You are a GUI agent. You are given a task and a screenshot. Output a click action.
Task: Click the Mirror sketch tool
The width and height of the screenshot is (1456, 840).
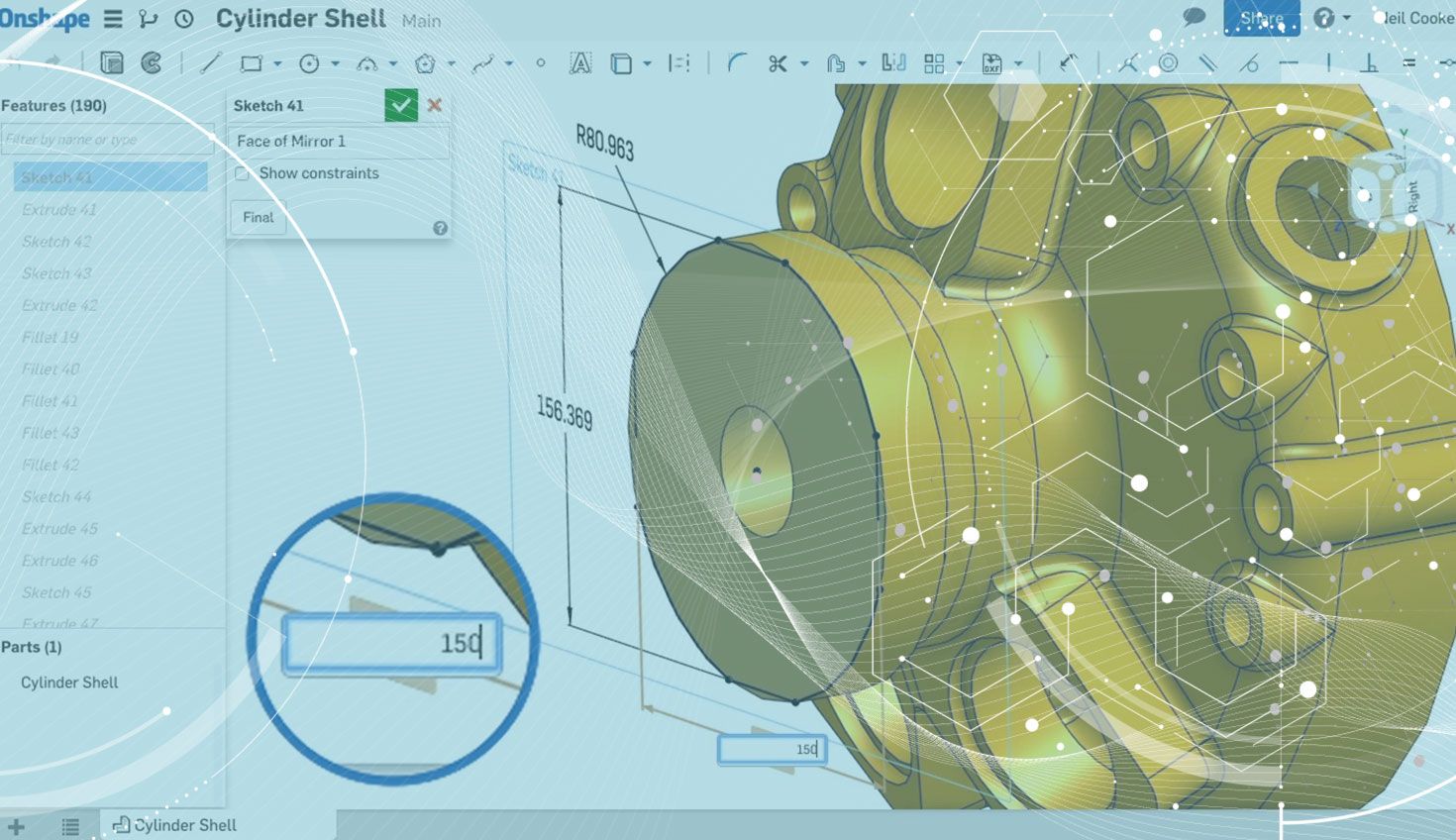[x=893, y=63]
